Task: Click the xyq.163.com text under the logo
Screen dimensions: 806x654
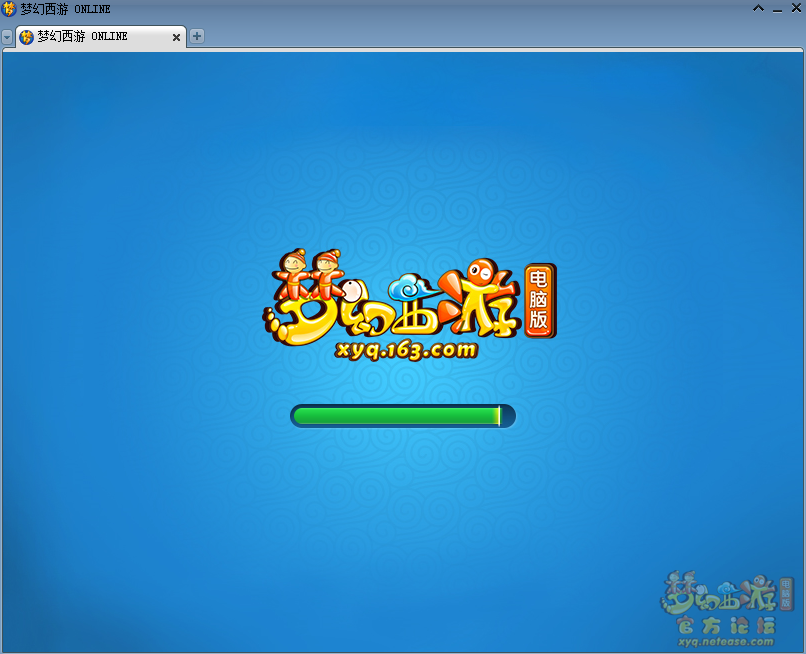Action: (x=406, y=350)
